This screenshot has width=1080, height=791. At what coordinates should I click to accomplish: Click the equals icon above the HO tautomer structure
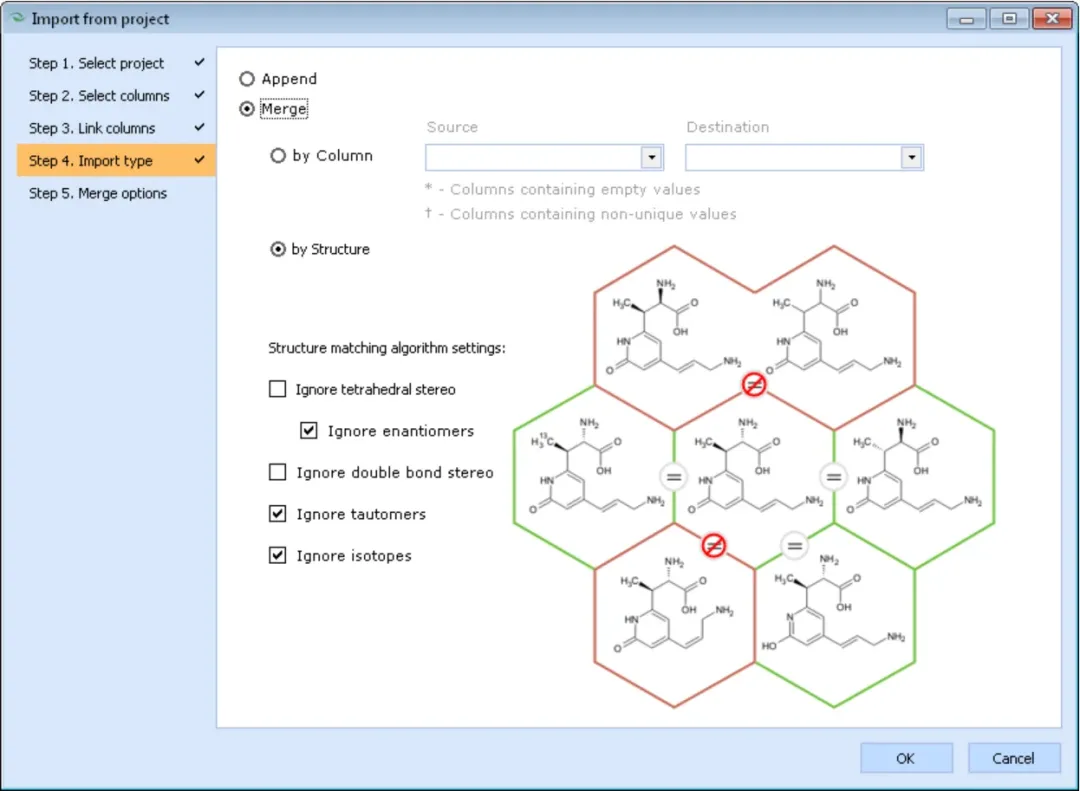point(794,546)
